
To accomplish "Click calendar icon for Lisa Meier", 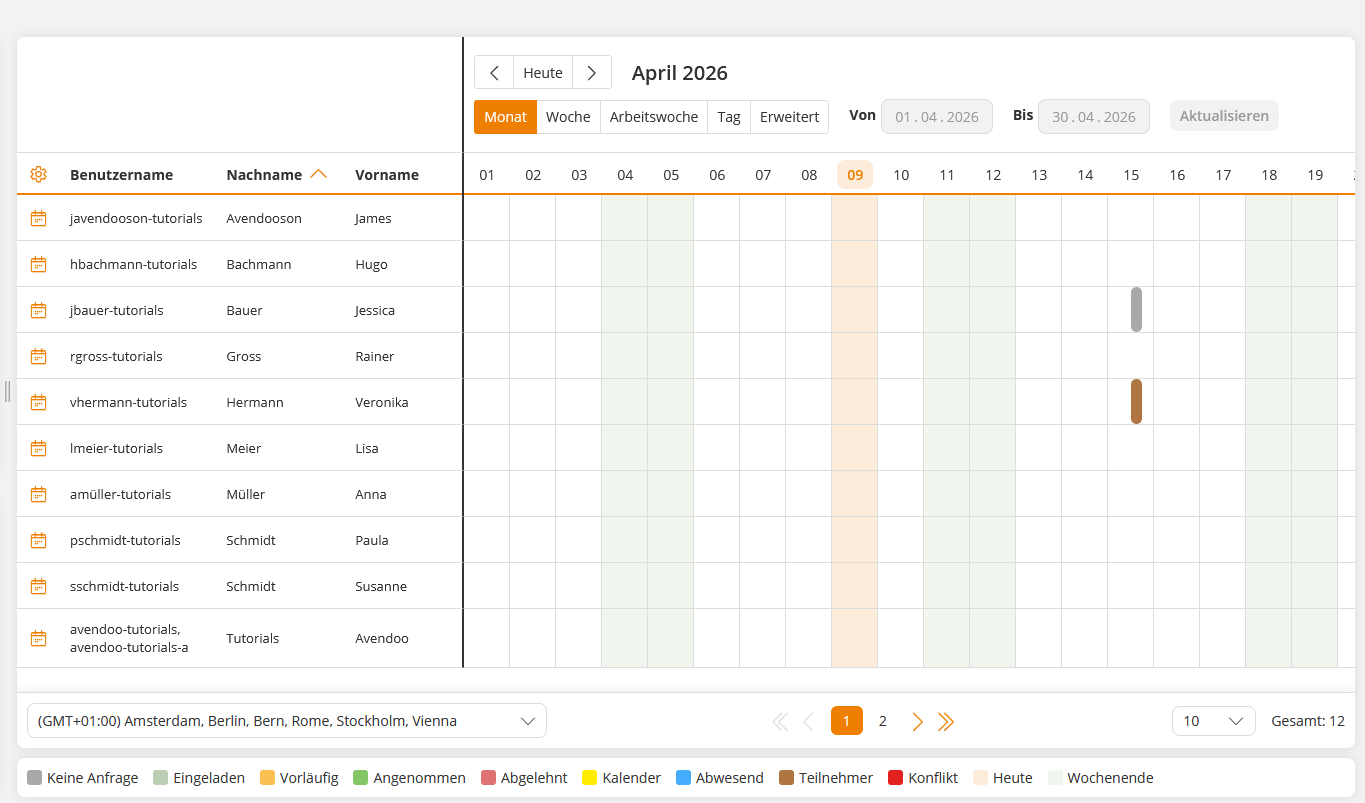I will click(38, 448).
